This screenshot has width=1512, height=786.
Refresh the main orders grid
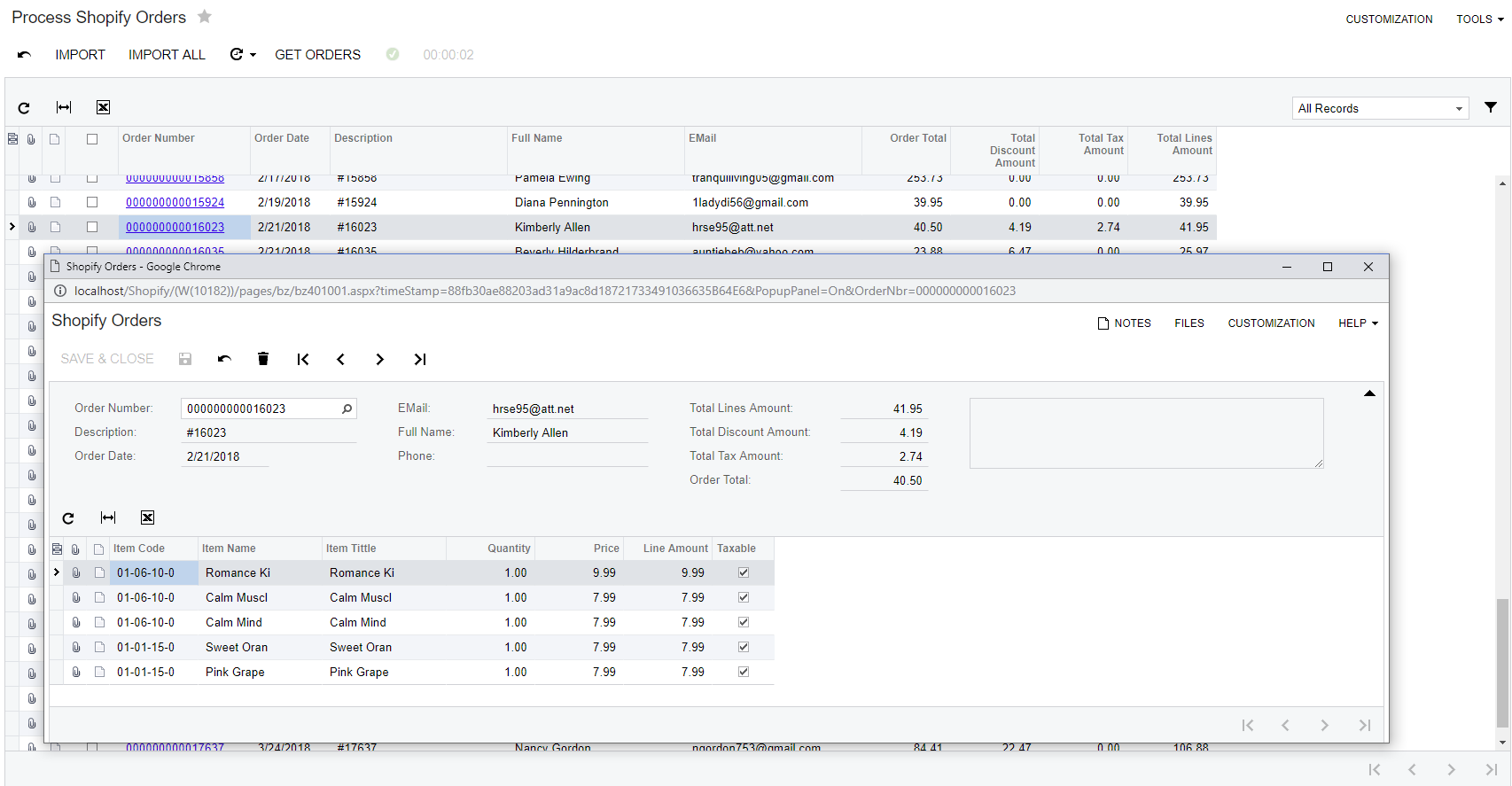[x=24, y=108]
